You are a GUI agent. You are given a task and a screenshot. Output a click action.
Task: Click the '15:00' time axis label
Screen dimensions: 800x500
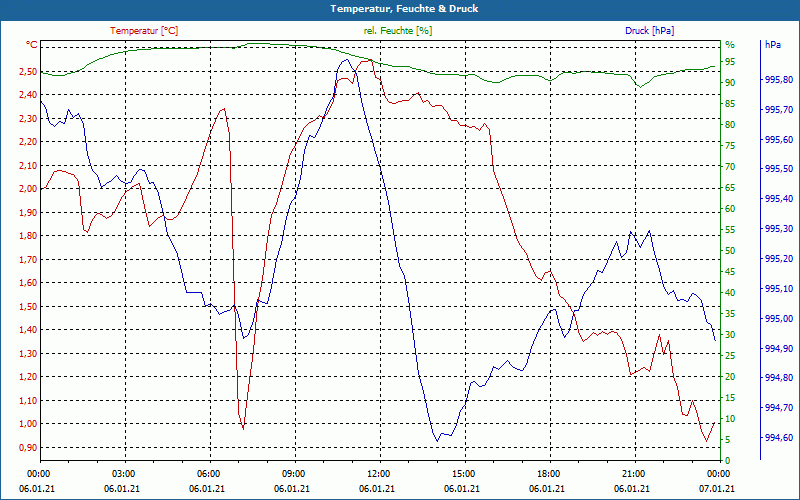[x=463, y=474]
